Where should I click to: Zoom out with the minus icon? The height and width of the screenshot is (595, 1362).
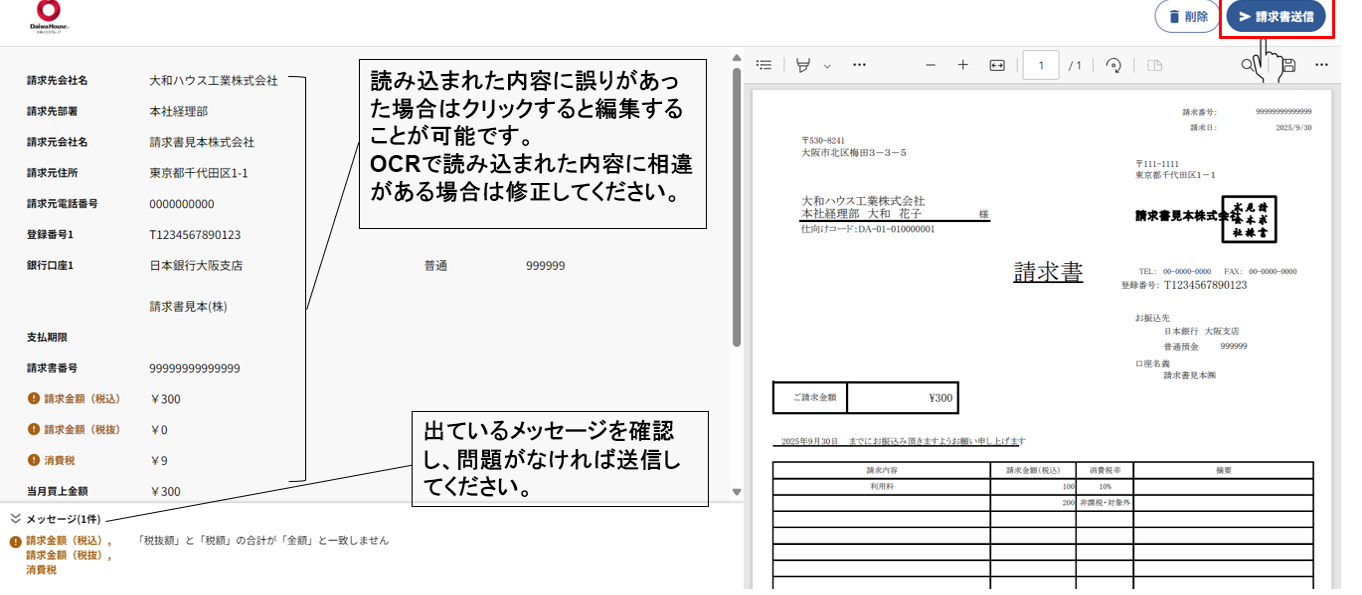click(x=930, y=65)
